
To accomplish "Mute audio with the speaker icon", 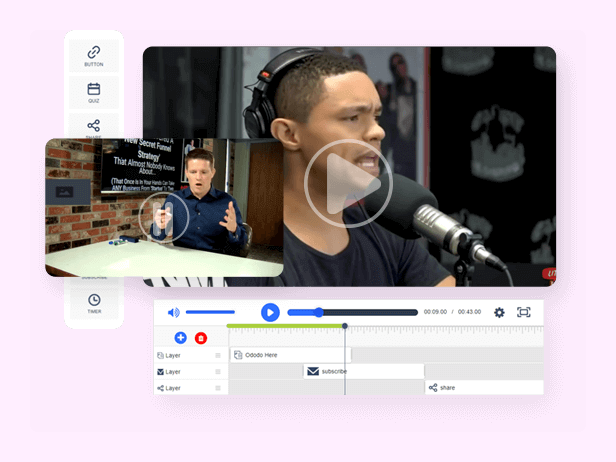I will point(173,312).
